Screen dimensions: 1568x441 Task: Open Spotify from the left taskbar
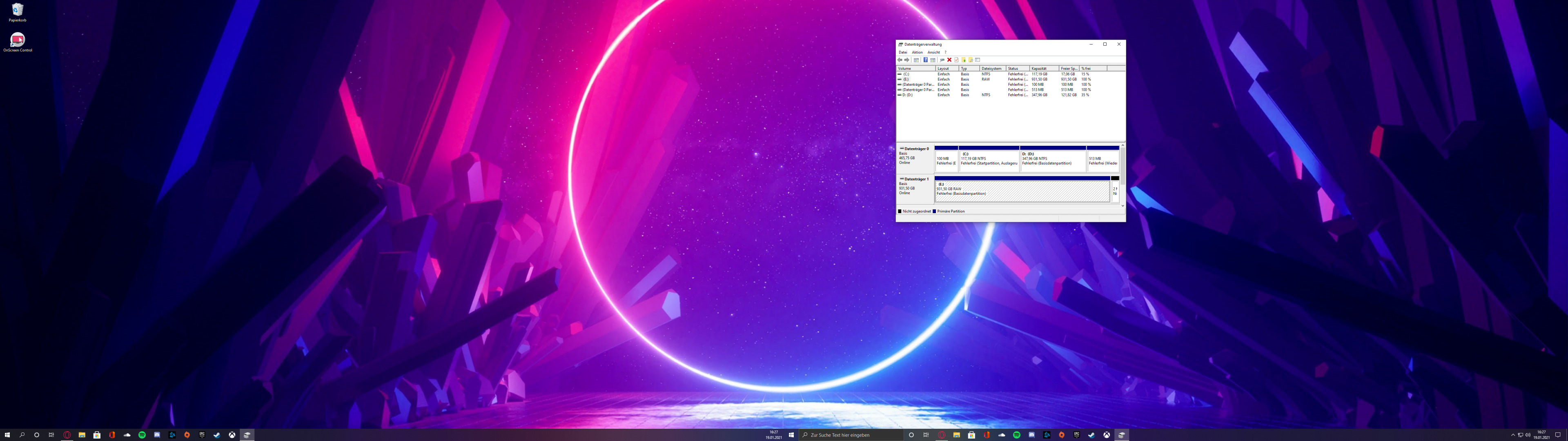(142, 435)
